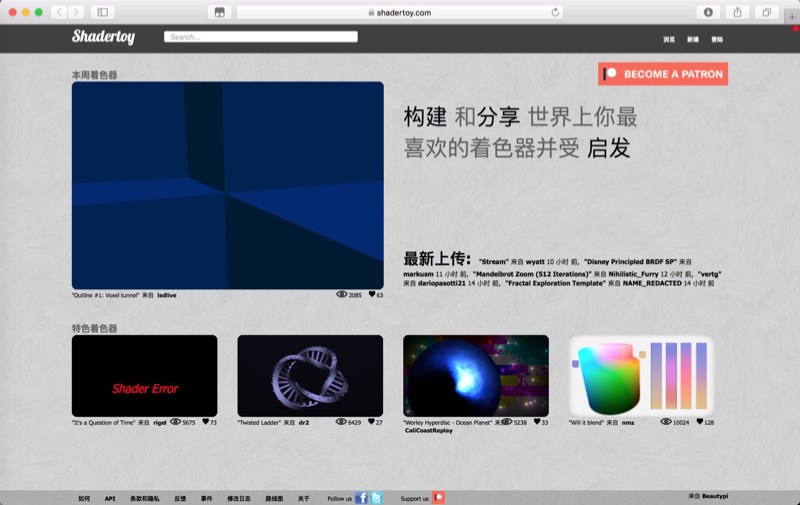Viewport: 800px width, 505px height.
Task: Click the heart icon on Voxel tunnel shader
Action: coord(372,294)
